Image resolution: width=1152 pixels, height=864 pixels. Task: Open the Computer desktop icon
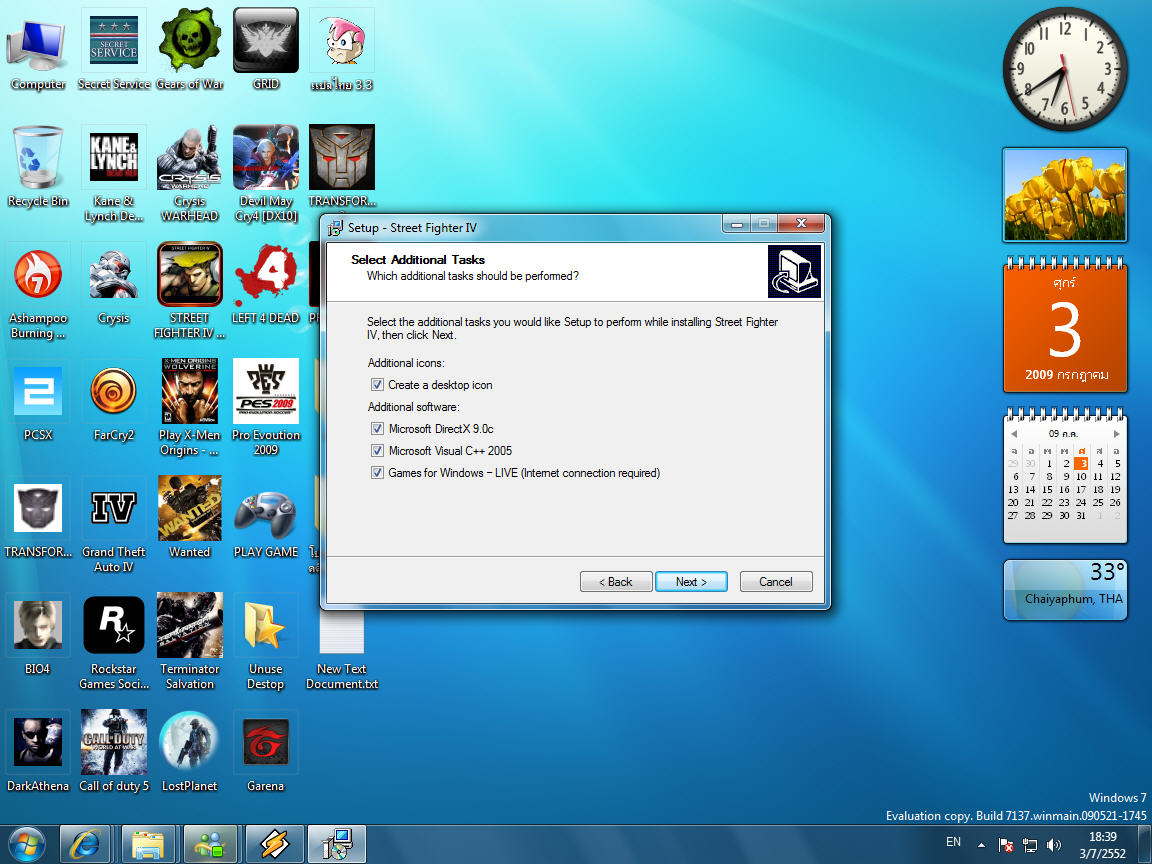(37, 50)
